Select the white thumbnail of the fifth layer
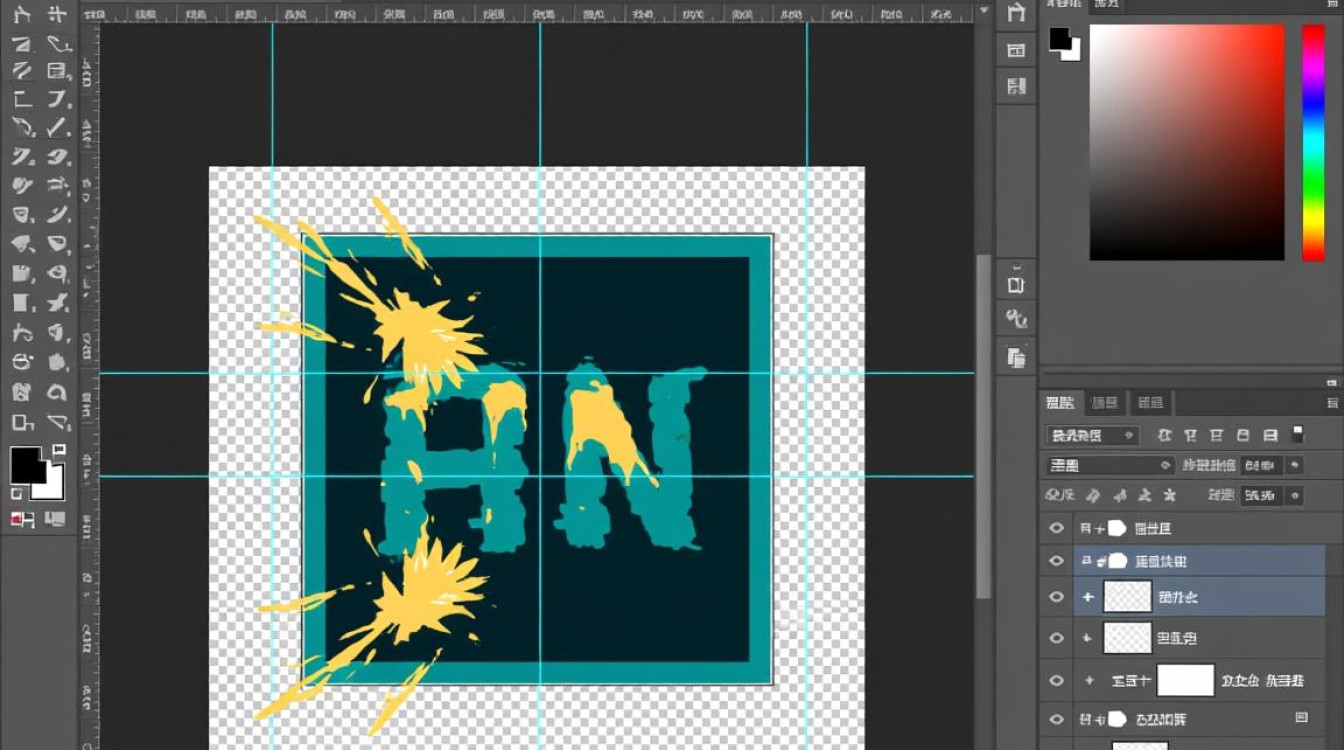1344x750 pixels. tap(1186, 680)
